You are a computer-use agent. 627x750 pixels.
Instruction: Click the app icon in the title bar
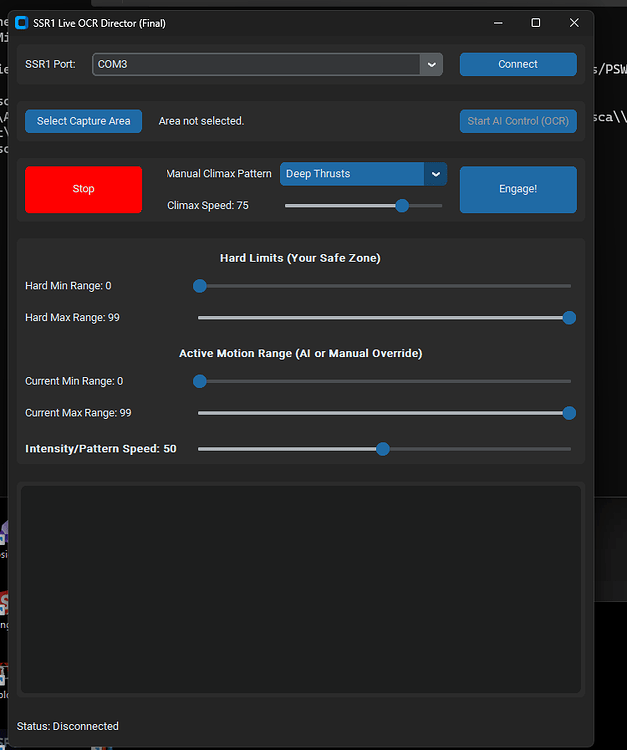(21, 23)
